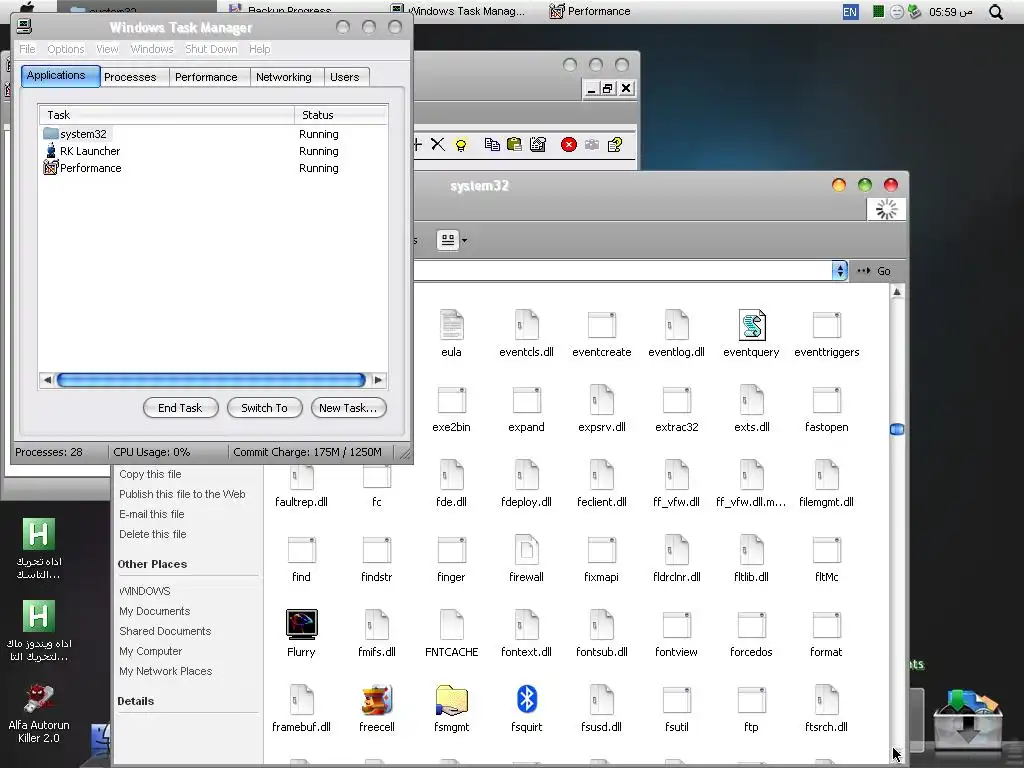
Task: Select the FNTCACHE file icon
Action: click(451, 624)
